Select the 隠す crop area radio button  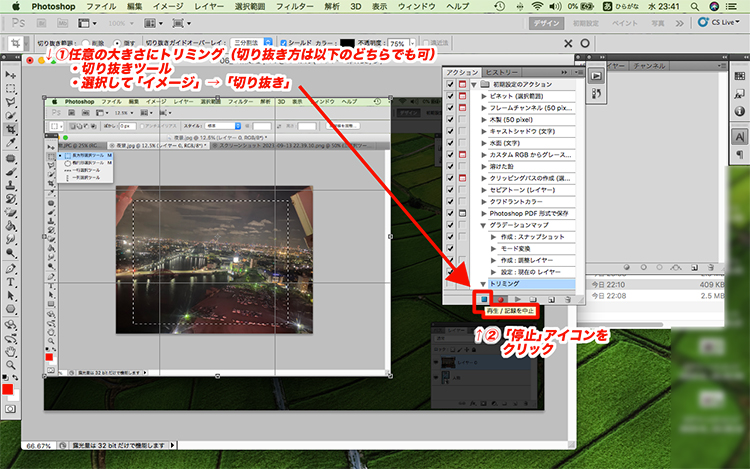pos(117,43)
